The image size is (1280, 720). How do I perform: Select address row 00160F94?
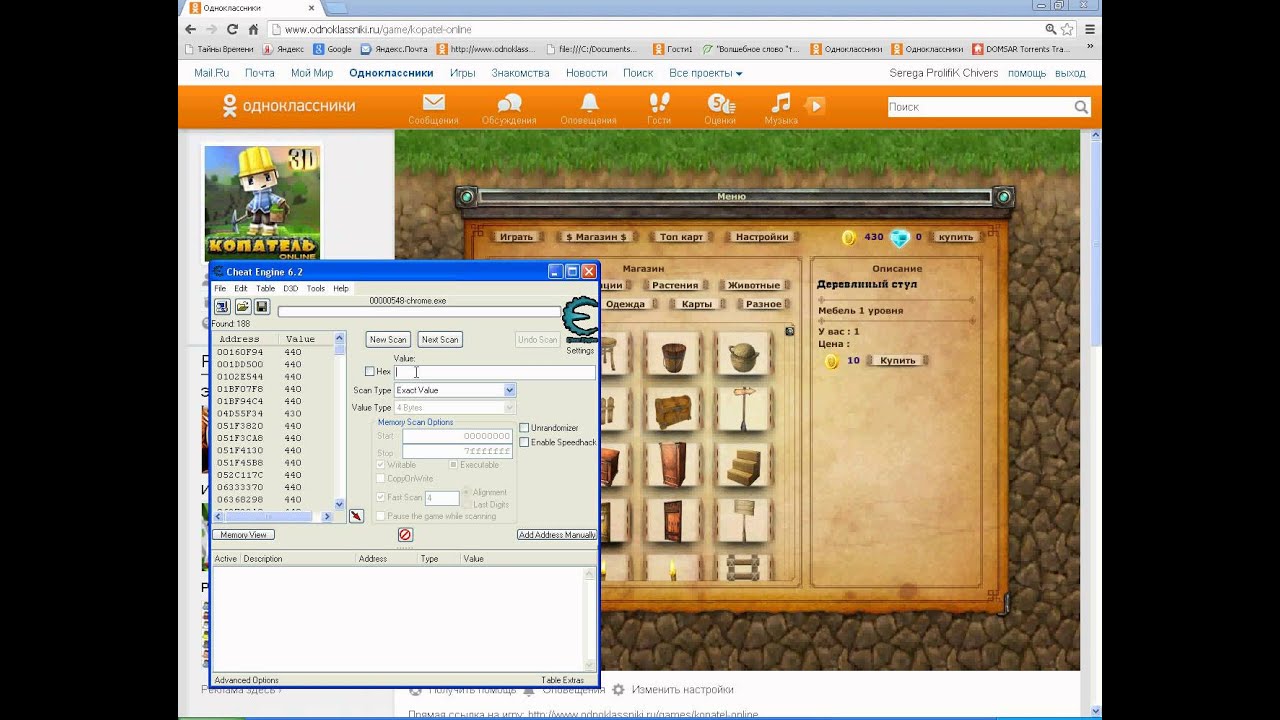tap(275, 352)
